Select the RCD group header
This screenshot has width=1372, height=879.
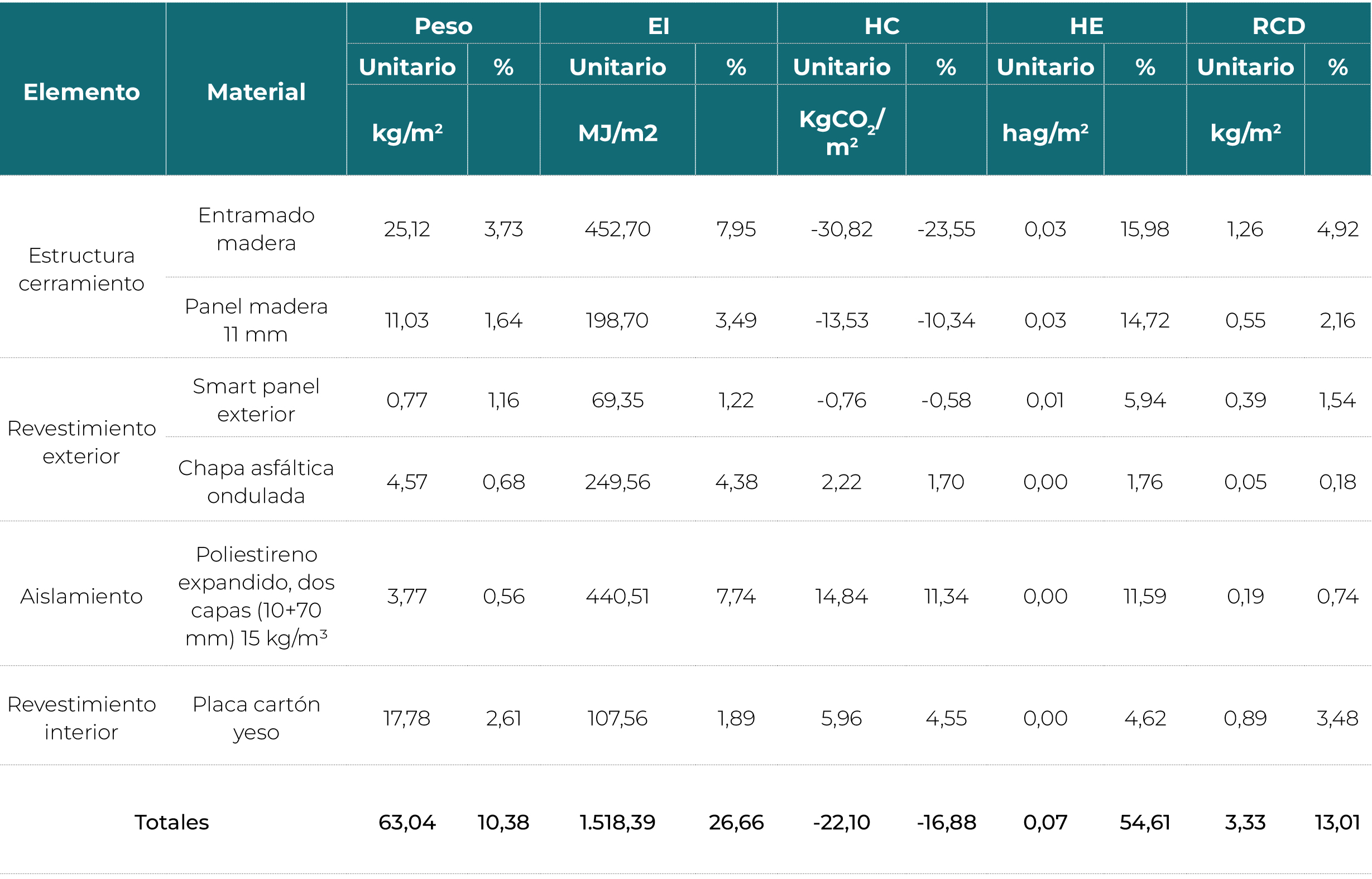pyautogui.click(x=1278, y=26)
